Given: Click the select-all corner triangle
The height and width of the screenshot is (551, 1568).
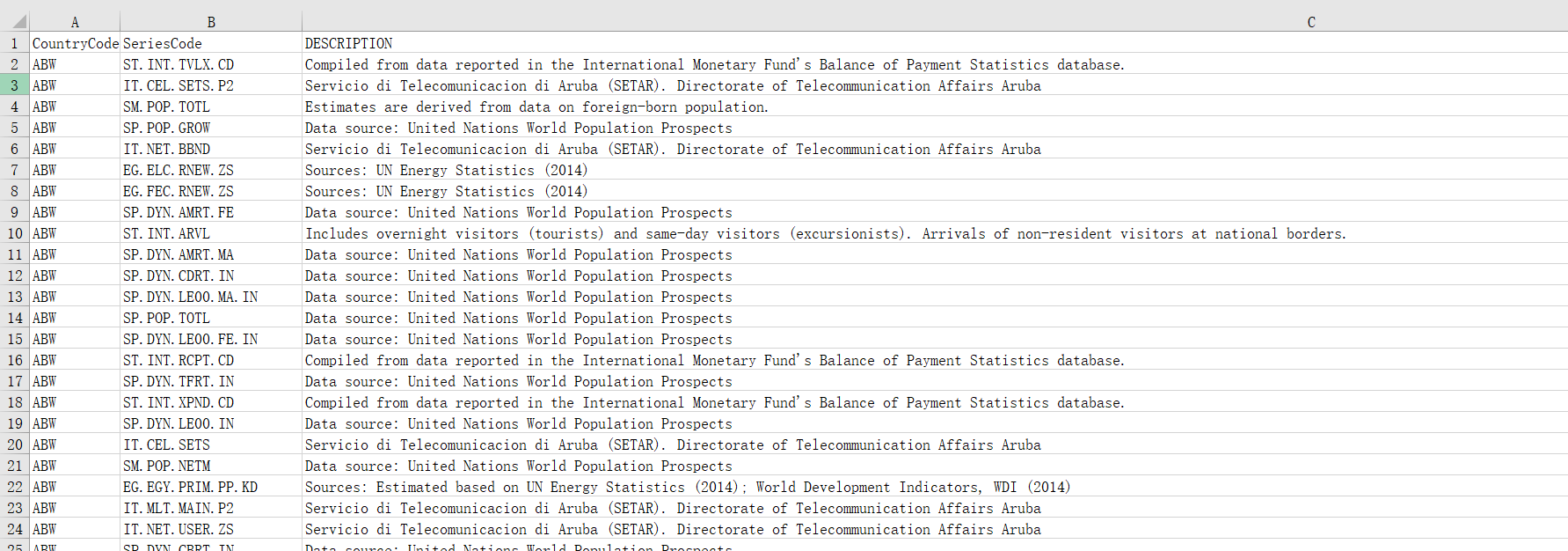Looking at the screenshot, I should (18, 21).
